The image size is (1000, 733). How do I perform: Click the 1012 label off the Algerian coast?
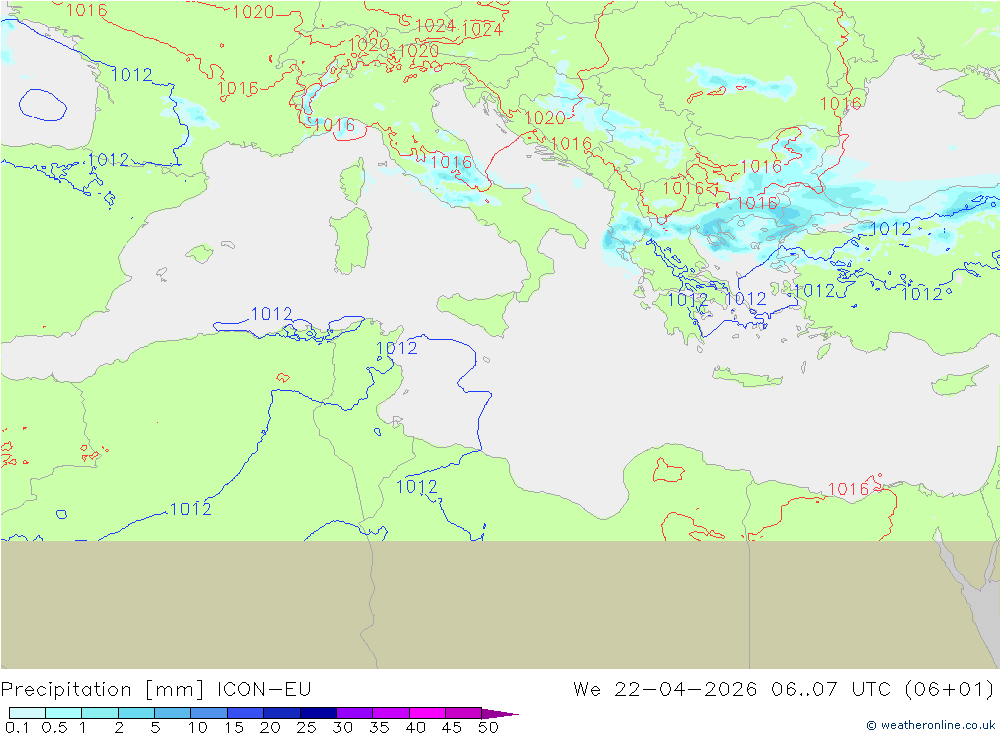click(271, 314)
